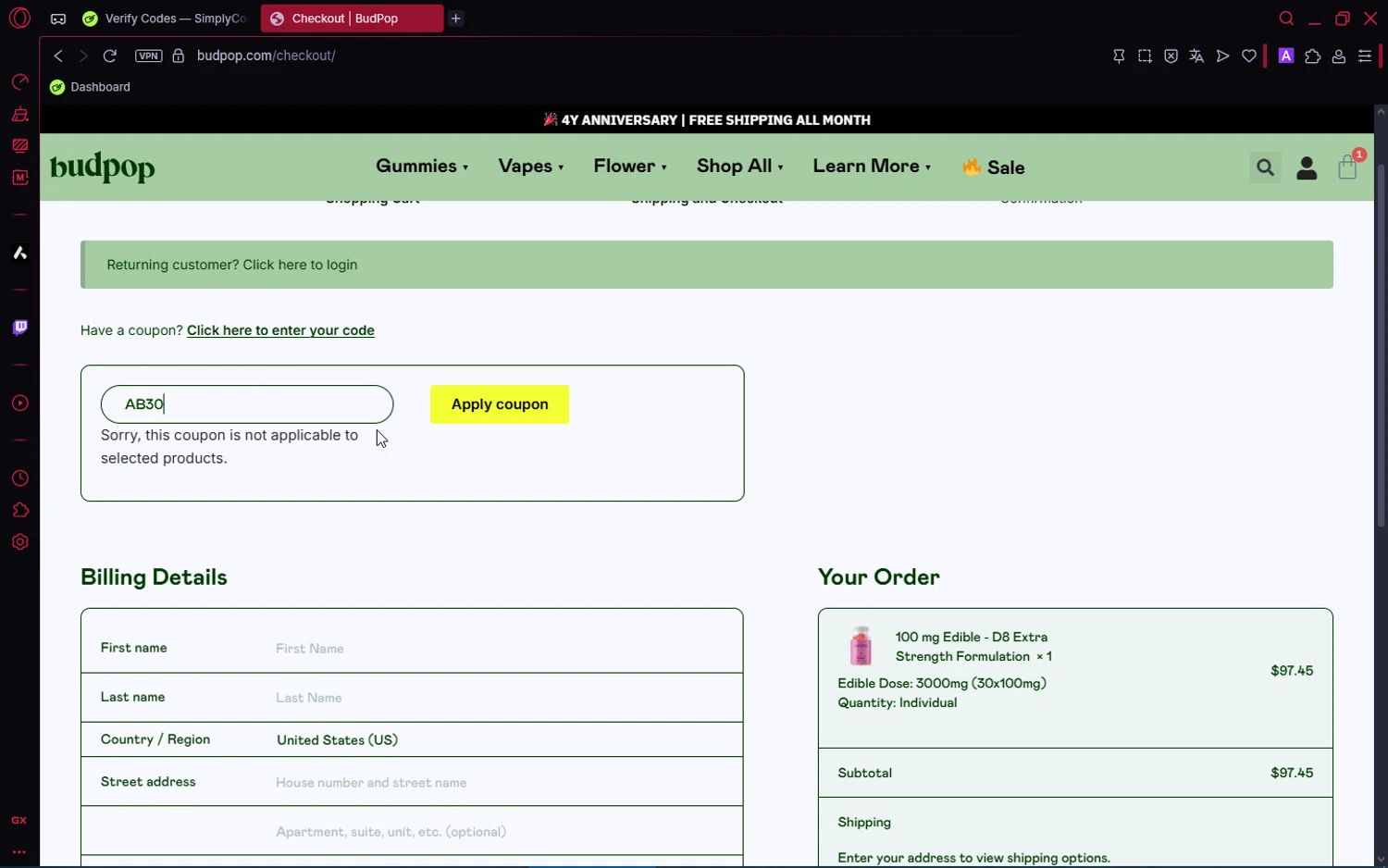Viewport: 1388px width, 868px height.
Task: Open Aria AI sidebar icon
Action: point(19,253)
